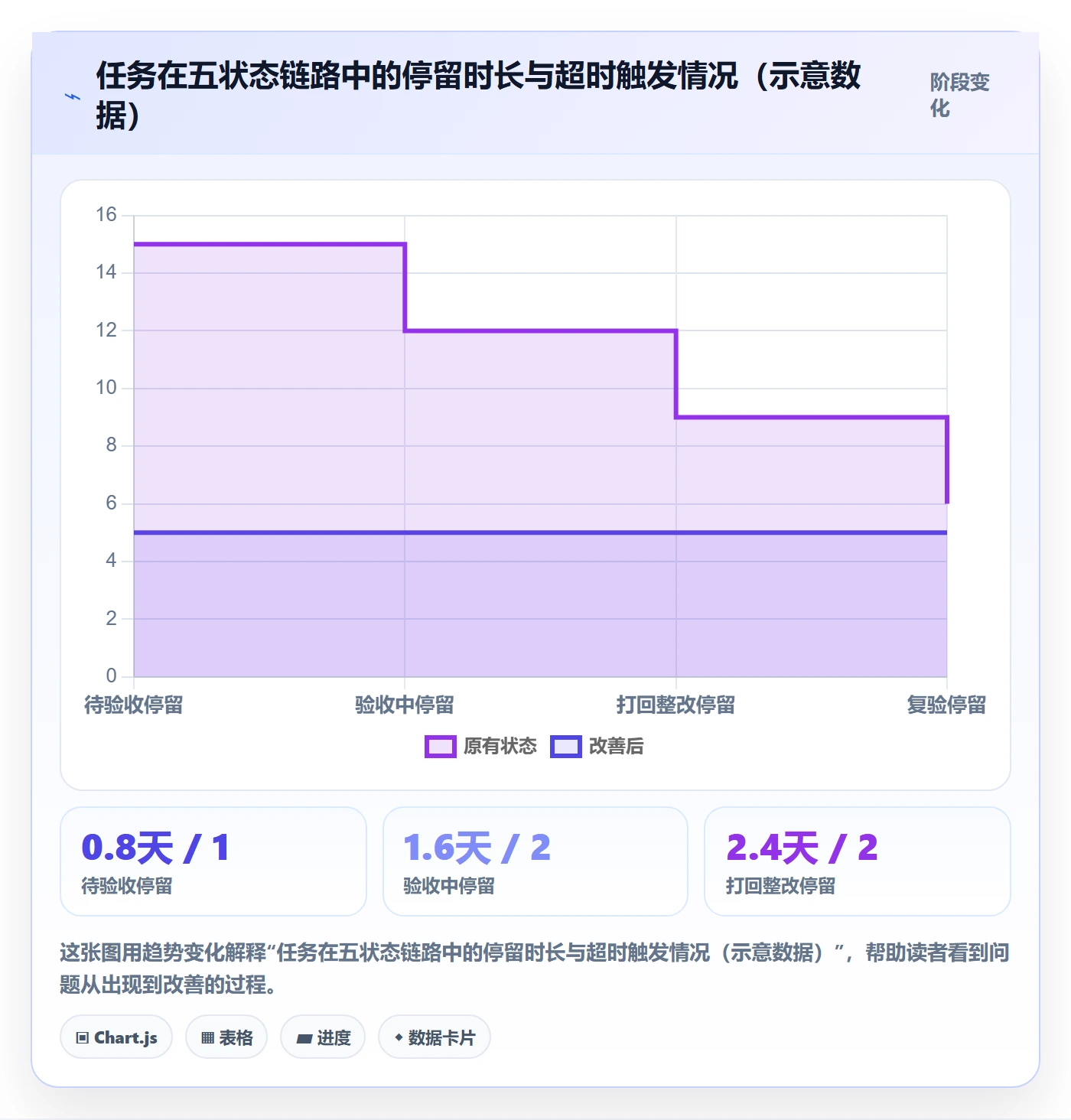This screenshot has height=1120, width=1071.
Task: Click the y-axis value 0
Action: (112, 676)
